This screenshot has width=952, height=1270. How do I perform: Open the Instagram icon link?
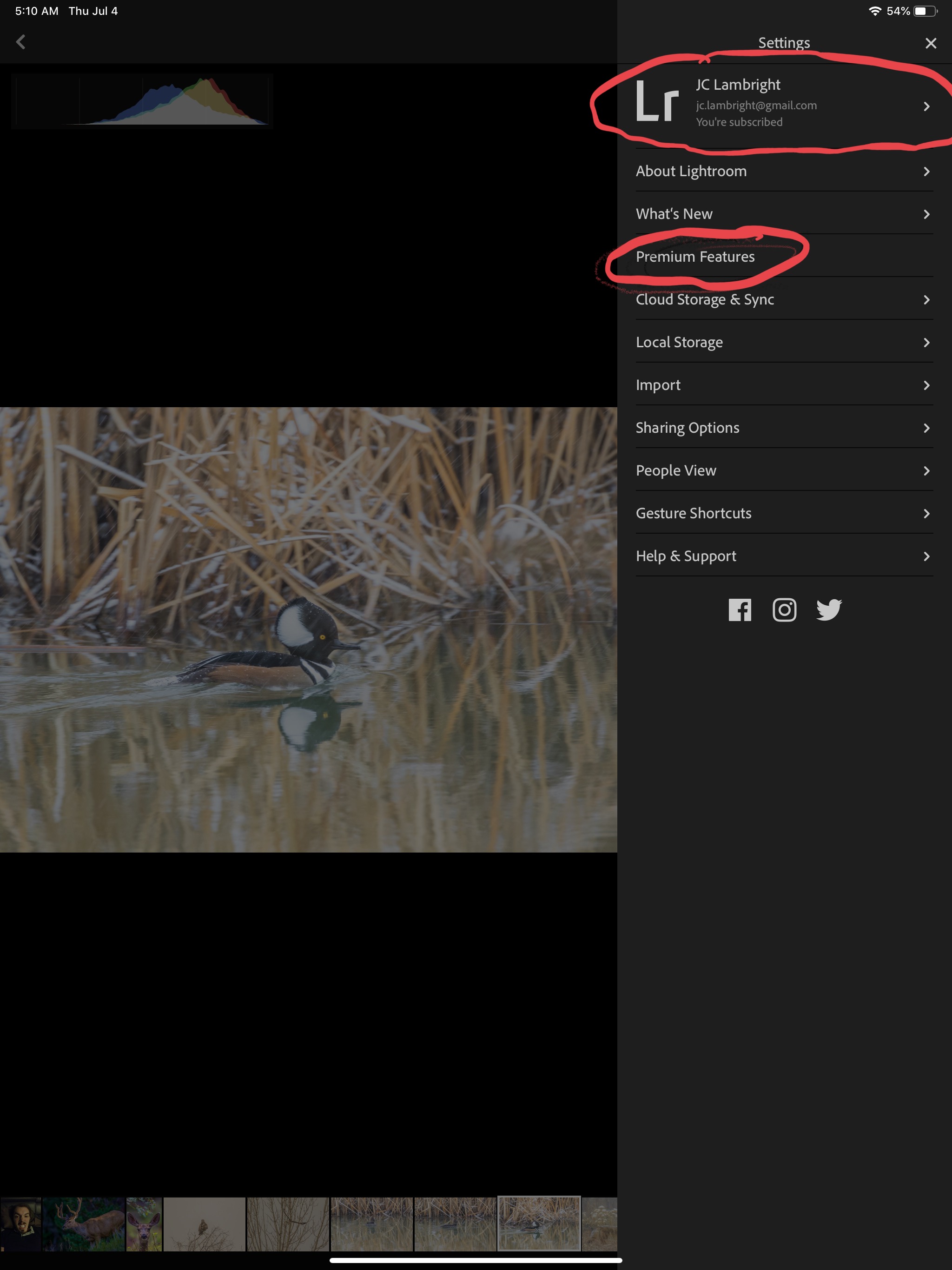(x=784, y=610)
